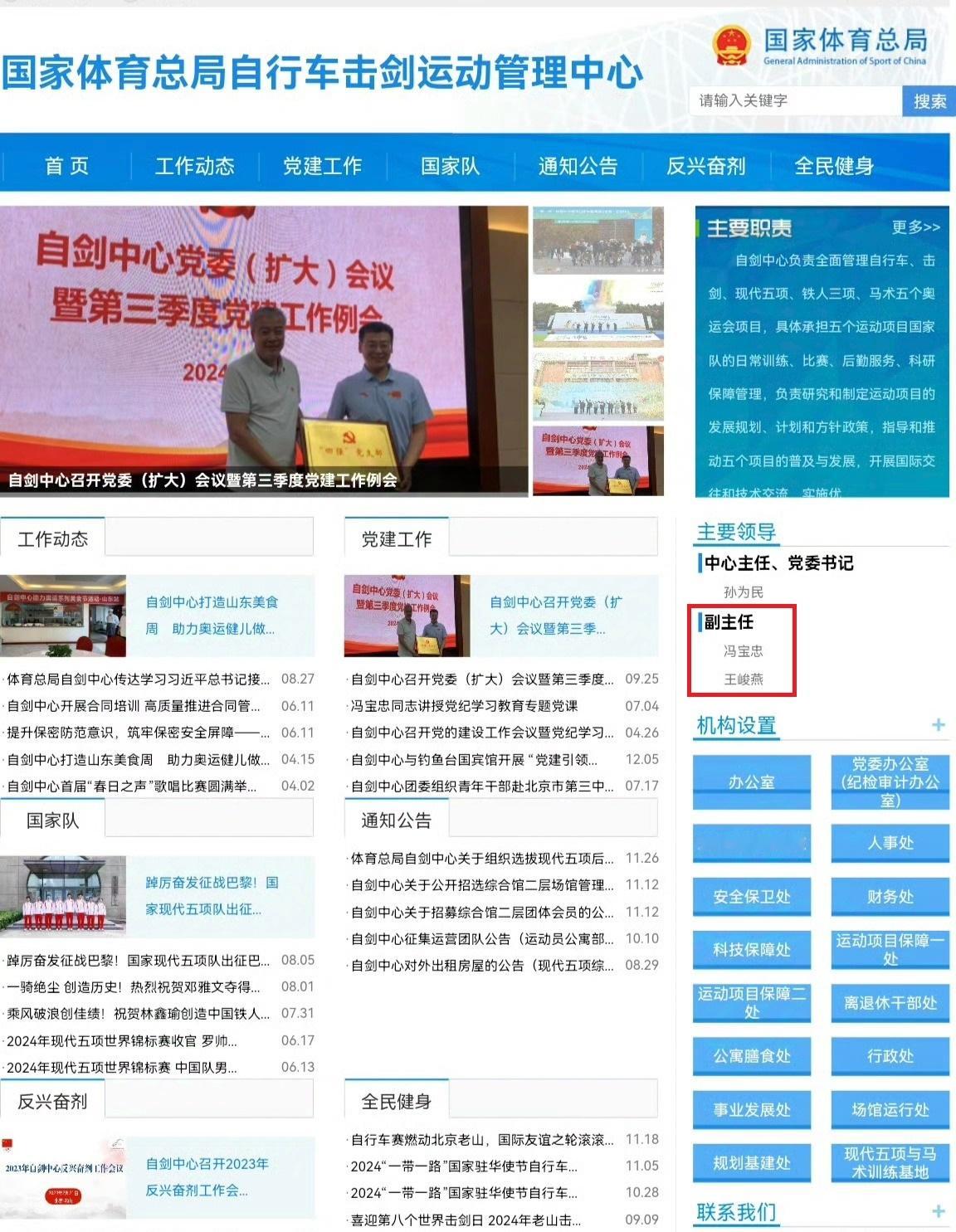This screenshot has width=956, height=1232.
Task: Expand 联系我们 section with plus icon
Action: click(x=938, y=1211)
